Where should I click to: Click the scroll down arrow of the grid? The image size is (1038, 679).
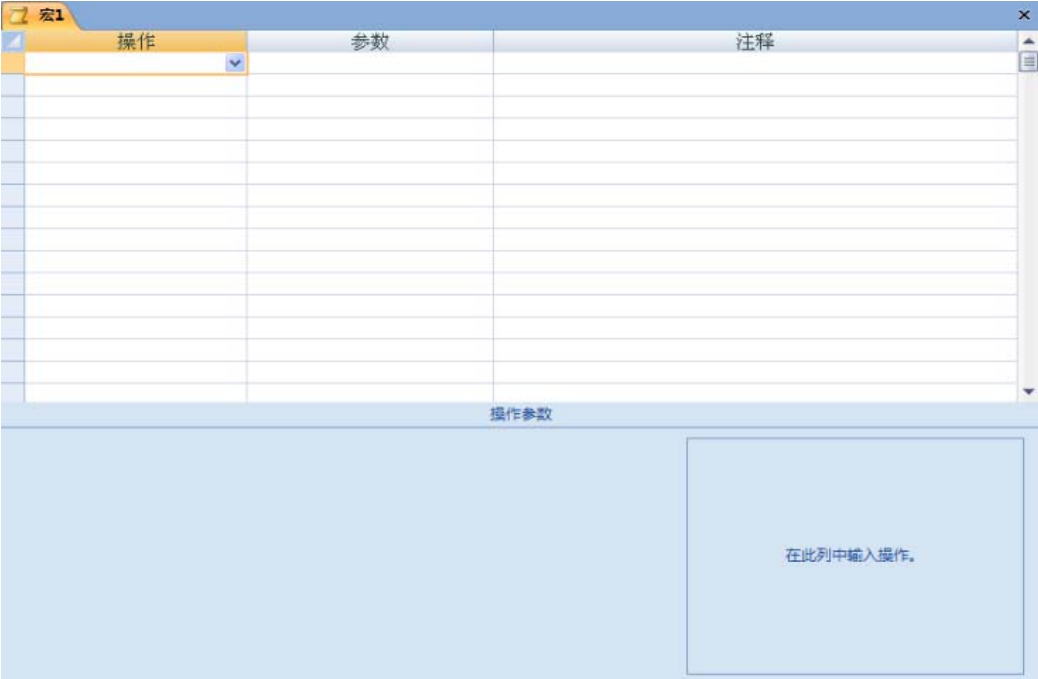(1027, 391)
